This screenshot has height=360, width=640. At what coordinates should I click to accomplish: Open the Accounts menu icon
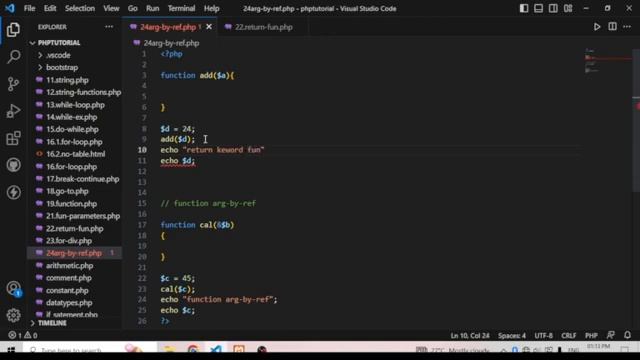click(13, 289)
